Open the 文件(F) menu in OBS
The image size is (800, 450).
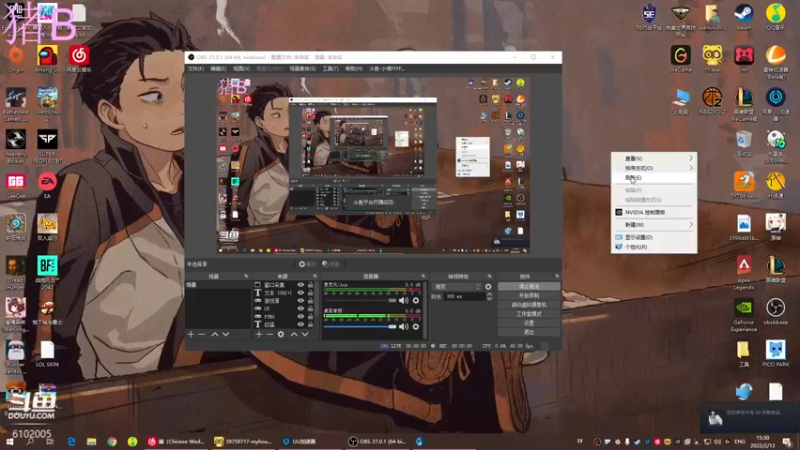(196, 68)
